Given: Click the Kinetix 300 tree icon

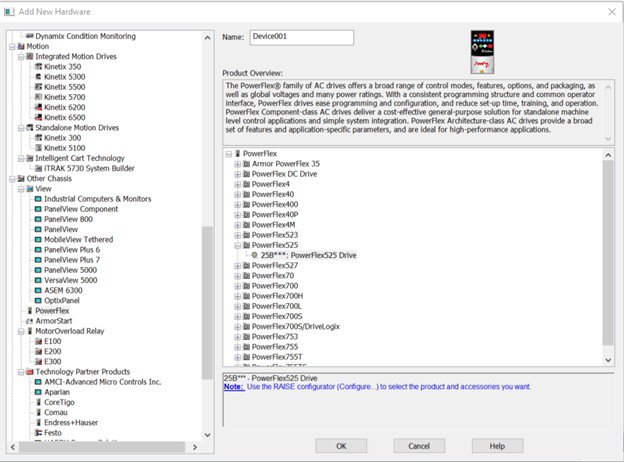Looking at the screenshot, I should point(38,138).
